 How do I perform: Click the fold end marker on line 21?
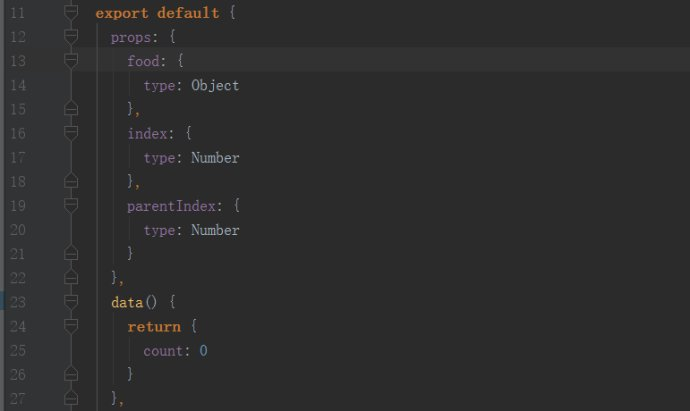pos(70,254)
